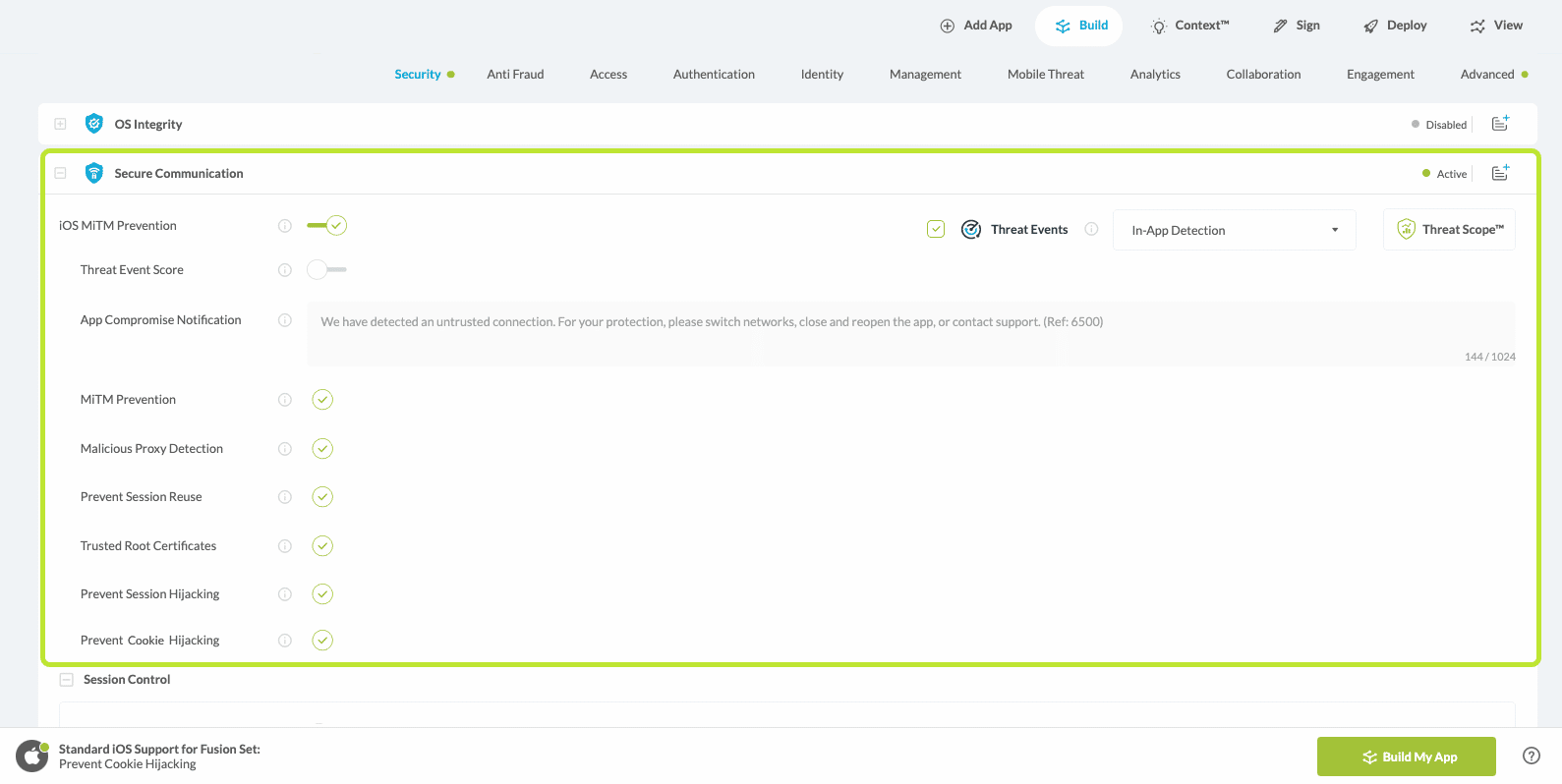Click info icon beside iOS MiTM Prevention
Screen dimensions: 1562x784
click(285, 226)
